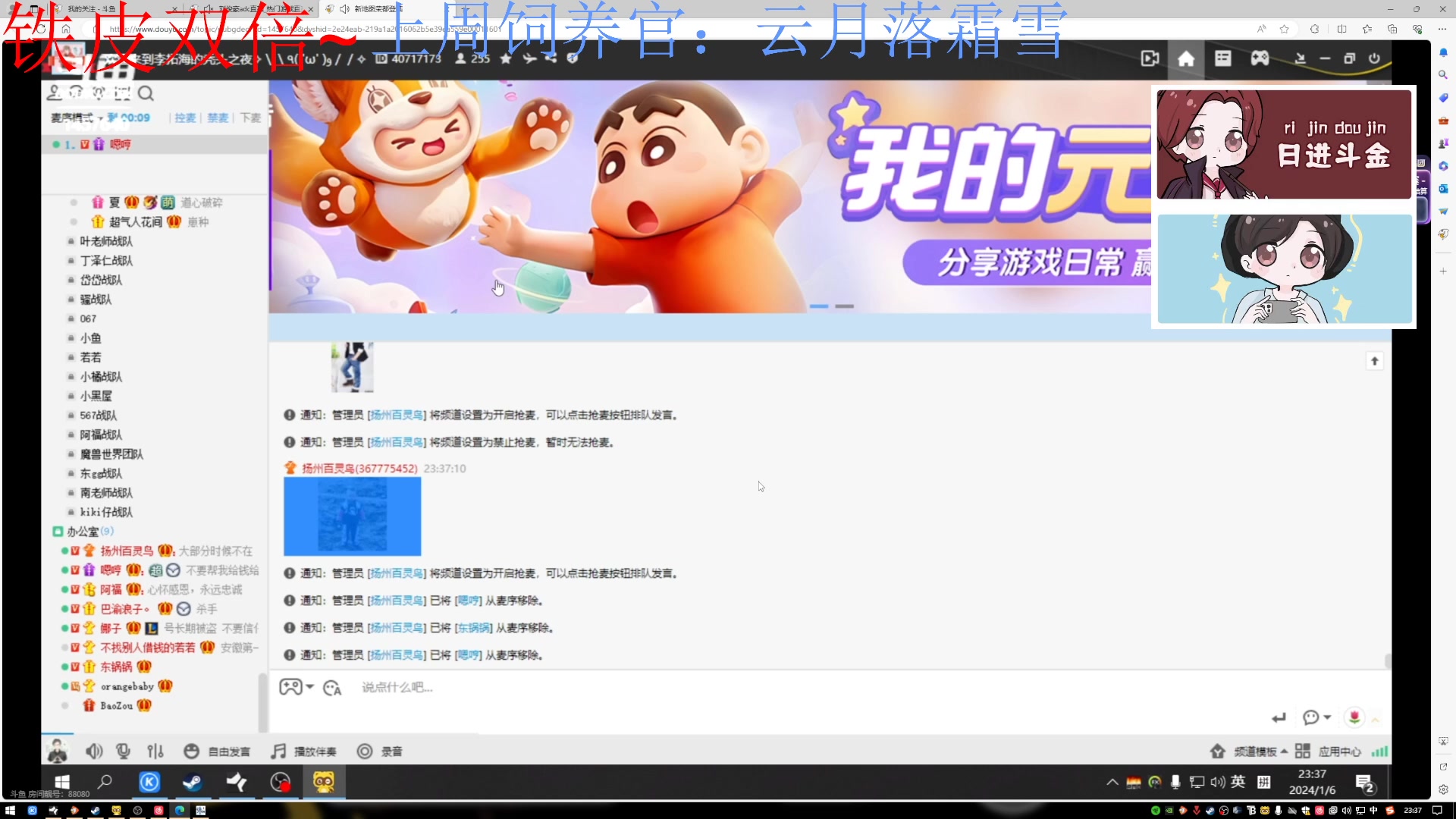Click the enter send arrow icon

pyautogui.click(x=1279, y=717)
